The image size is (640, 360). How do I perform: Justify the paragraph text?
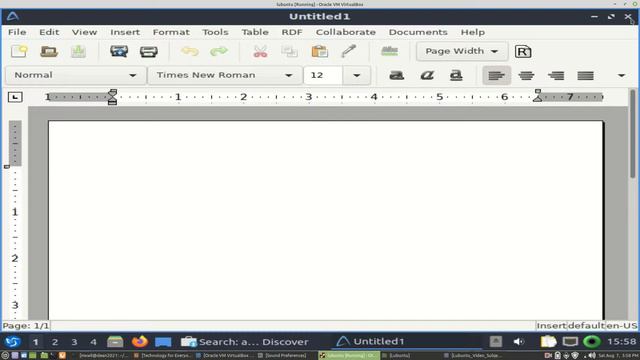585,75
